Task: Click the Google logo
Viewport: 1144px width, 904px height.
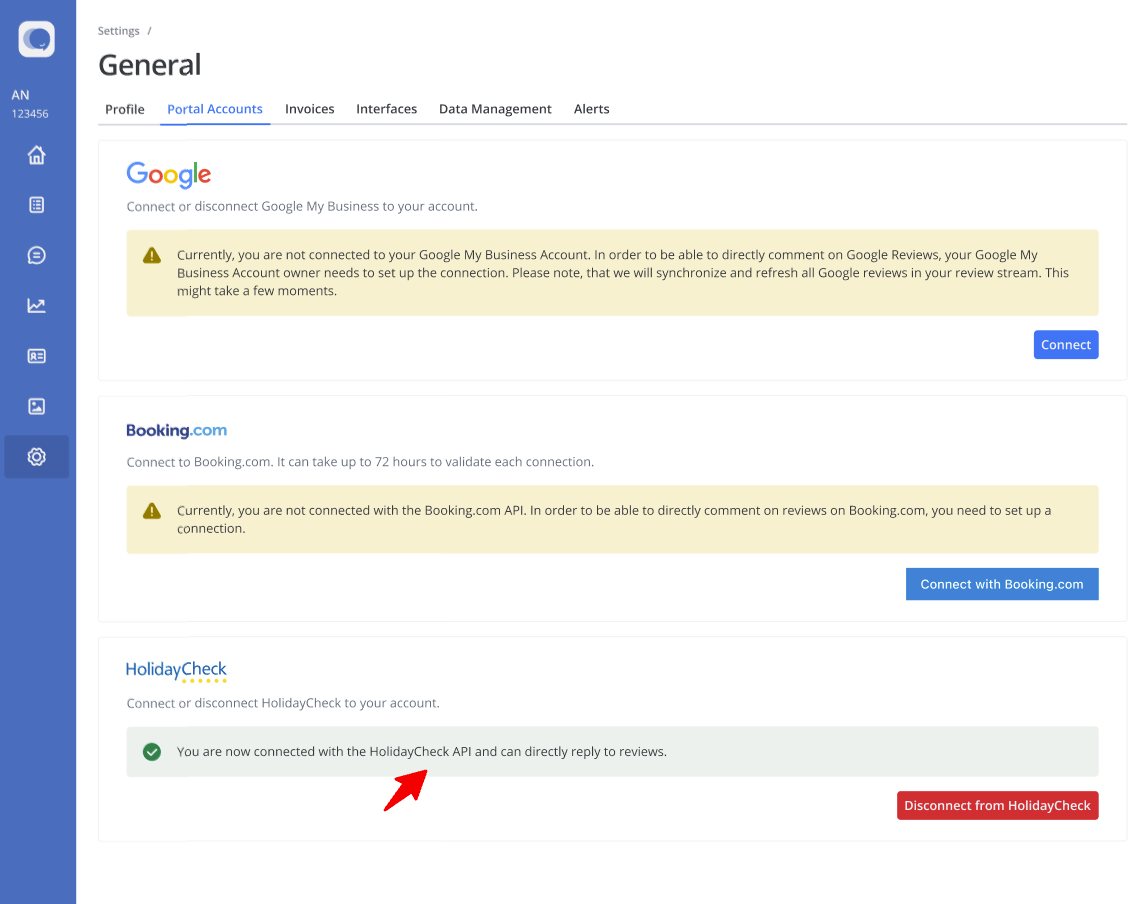Action: coord(169,174)
